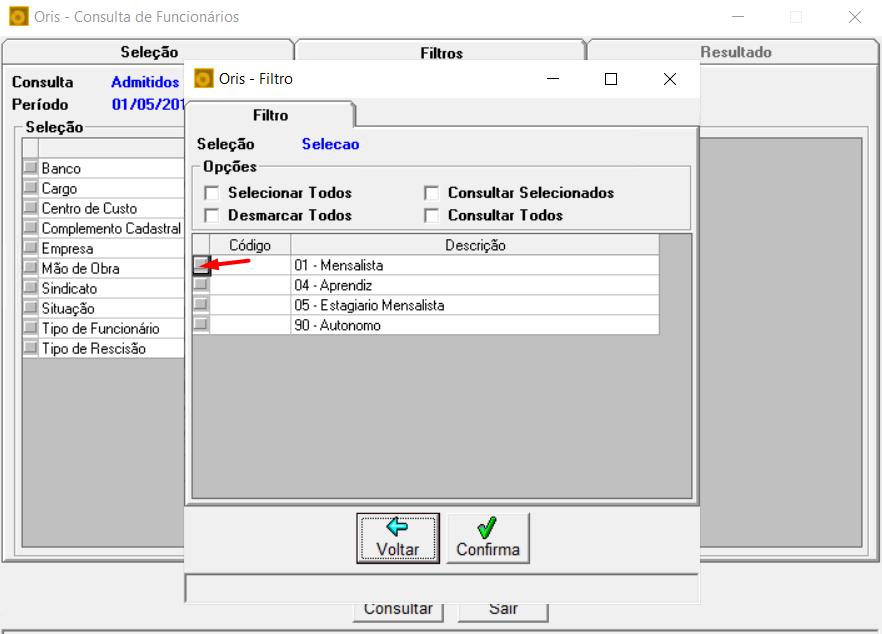Click the Consultar button in main window
882x634 pixels.
click(x=398, y=611)
